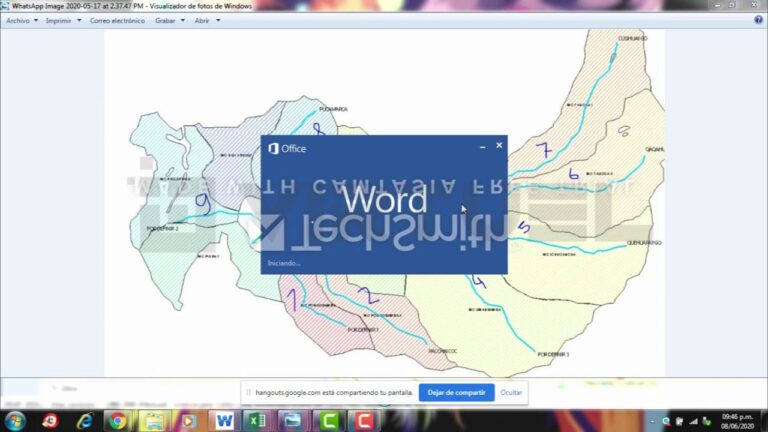Expand the Imprimir dropdown arrow
The image size is (768, 432).
click(x=79, y=21)
